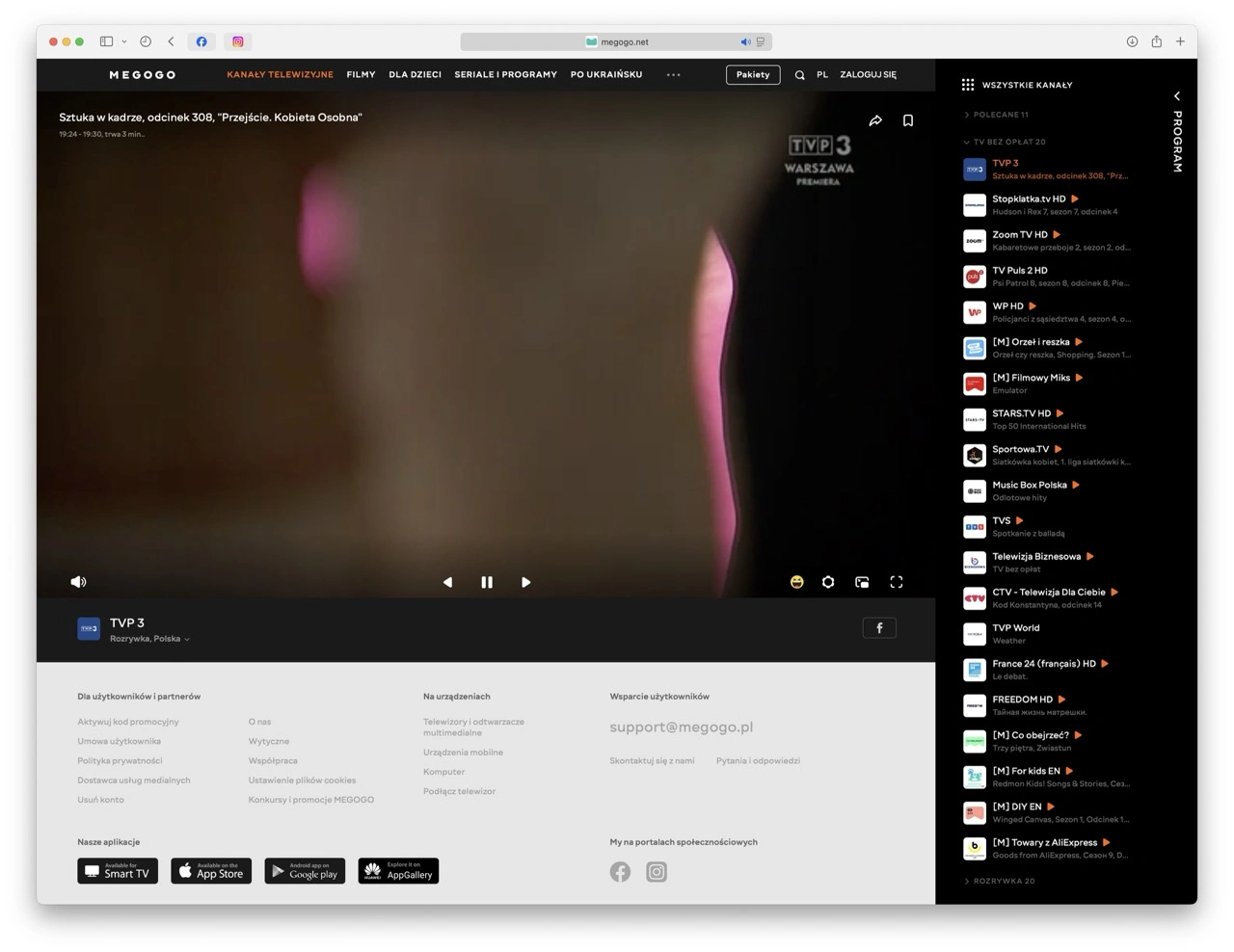
Task: Click the support@megogo.pl email link
Action: [682, 727]
